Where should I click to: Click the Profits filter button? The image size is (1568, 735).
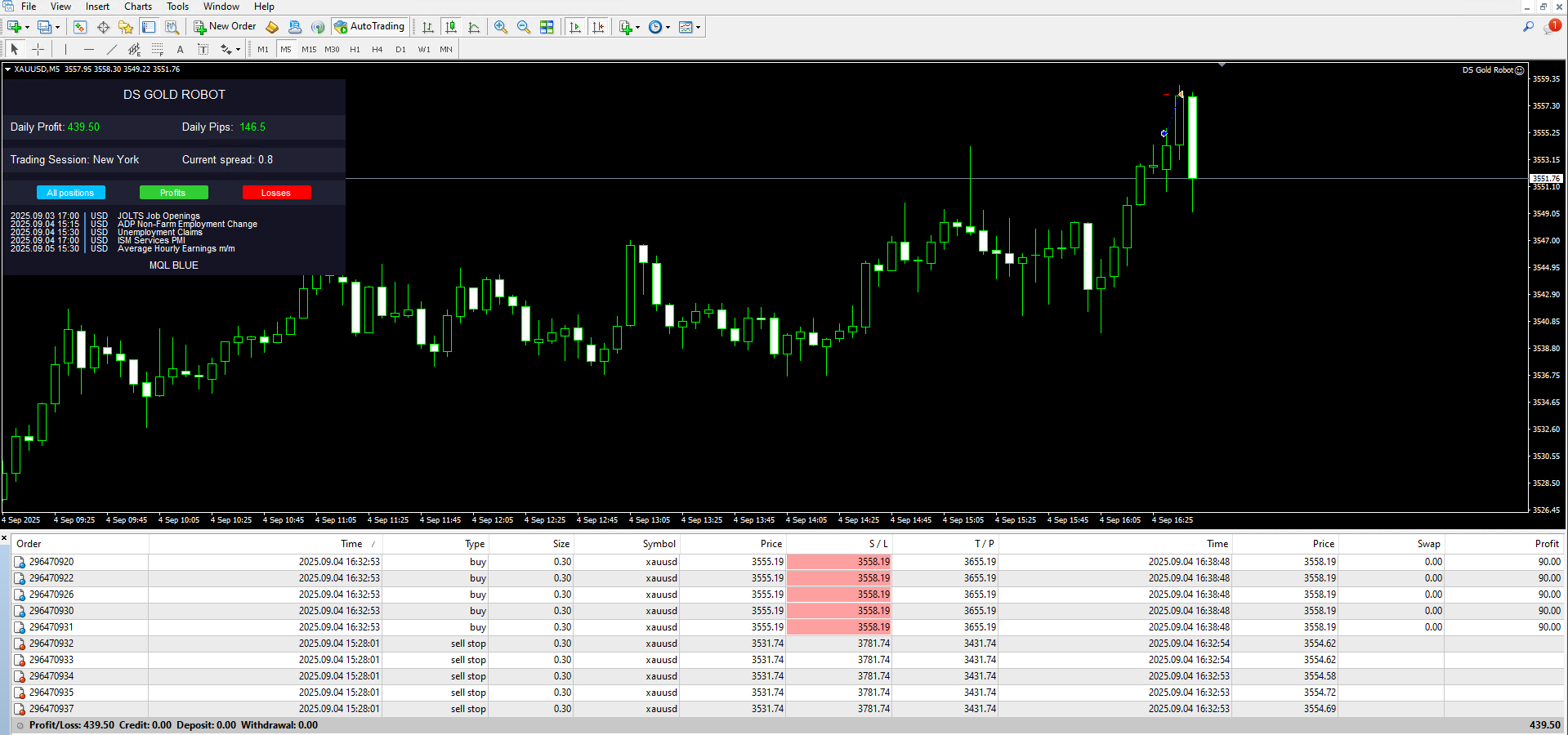(173, 192)
